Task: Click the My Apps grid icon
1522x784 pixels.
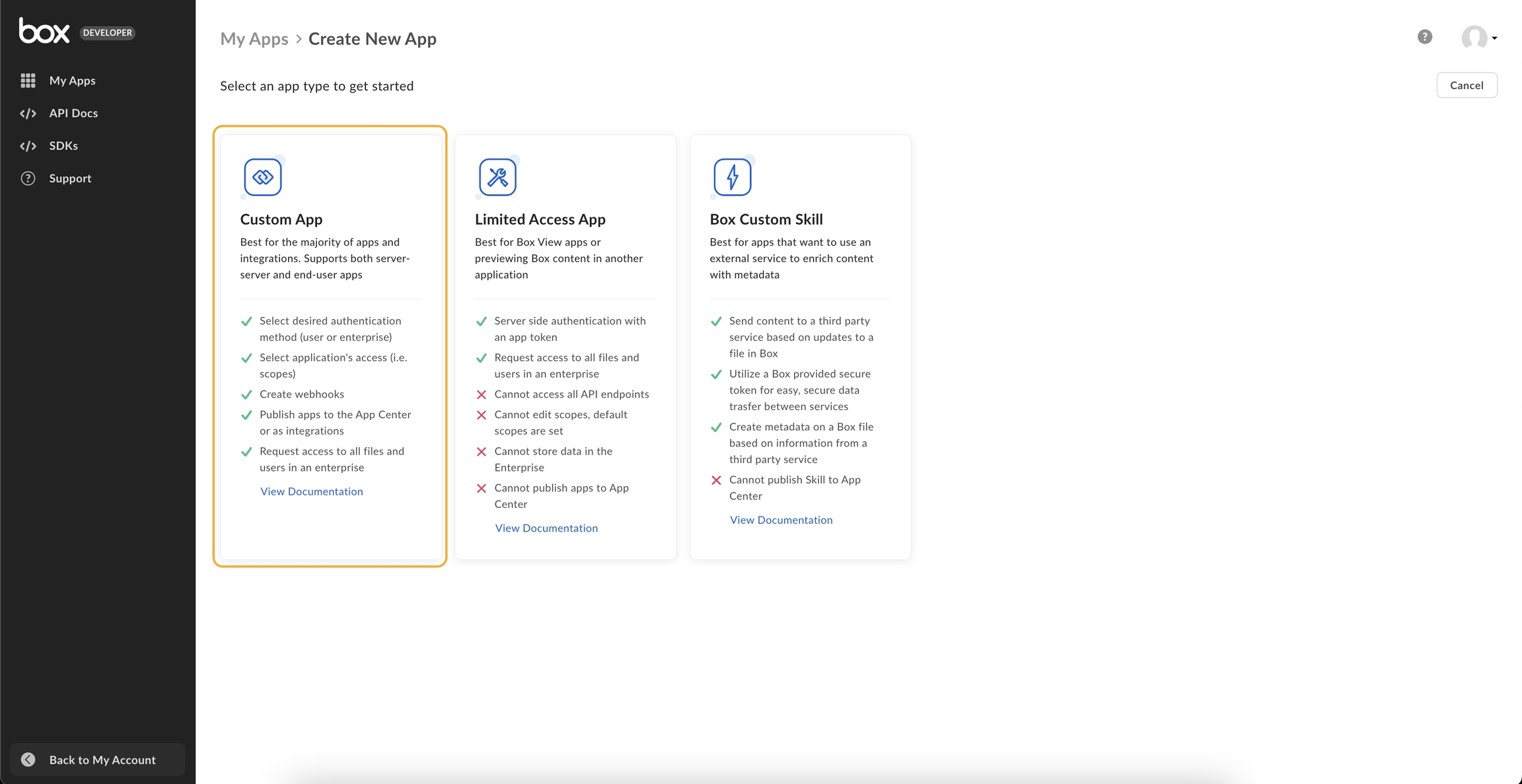Action: point(28,81)
